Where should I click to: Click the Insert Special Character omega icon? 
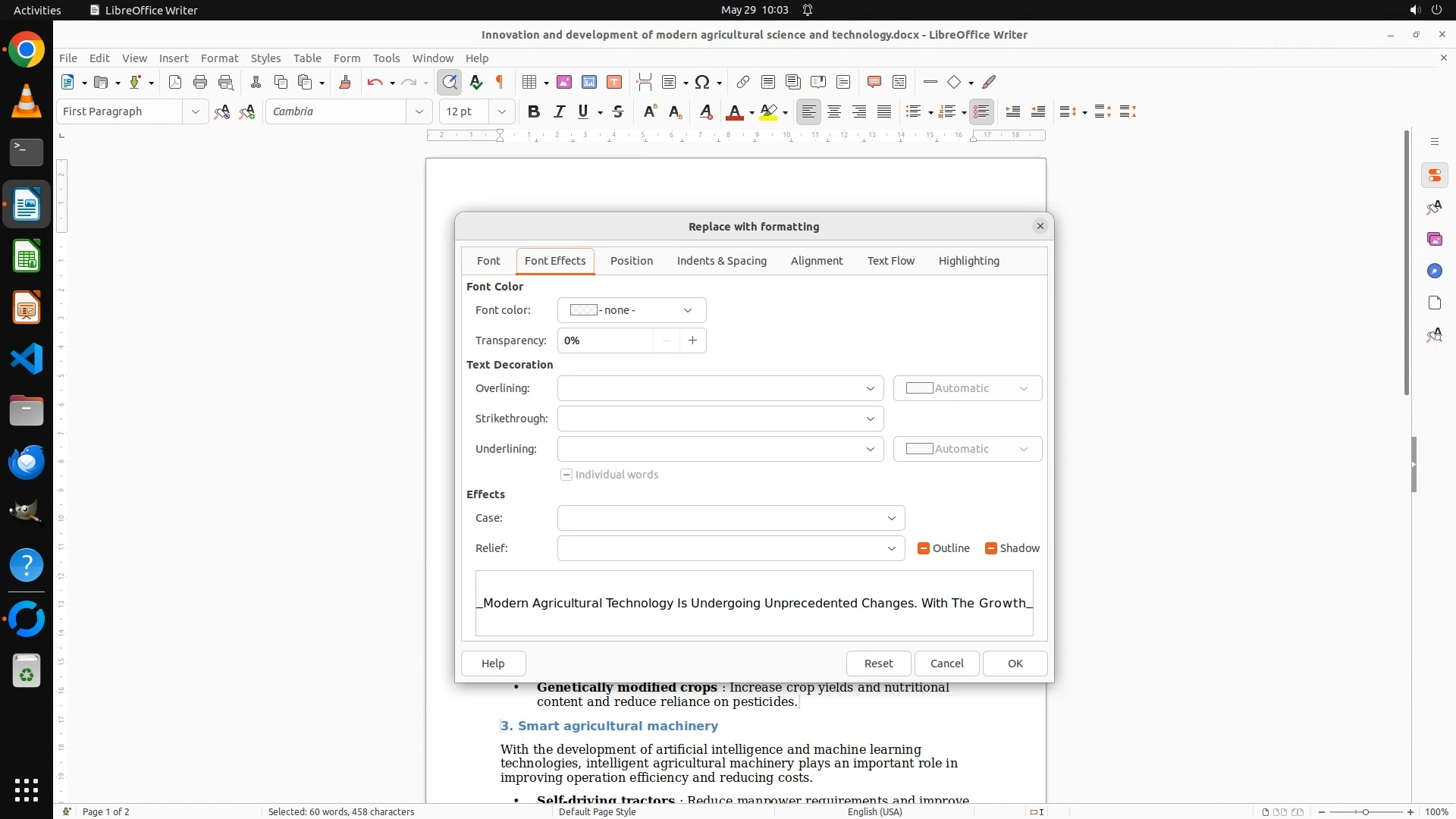702,82
